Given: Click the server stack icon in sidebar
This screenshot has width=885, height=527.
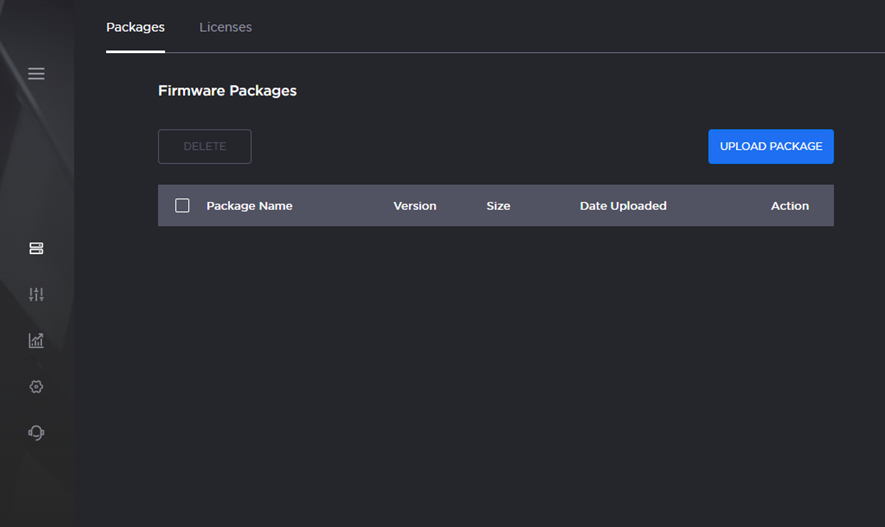Looking at the screenshot, I should 36,248.
